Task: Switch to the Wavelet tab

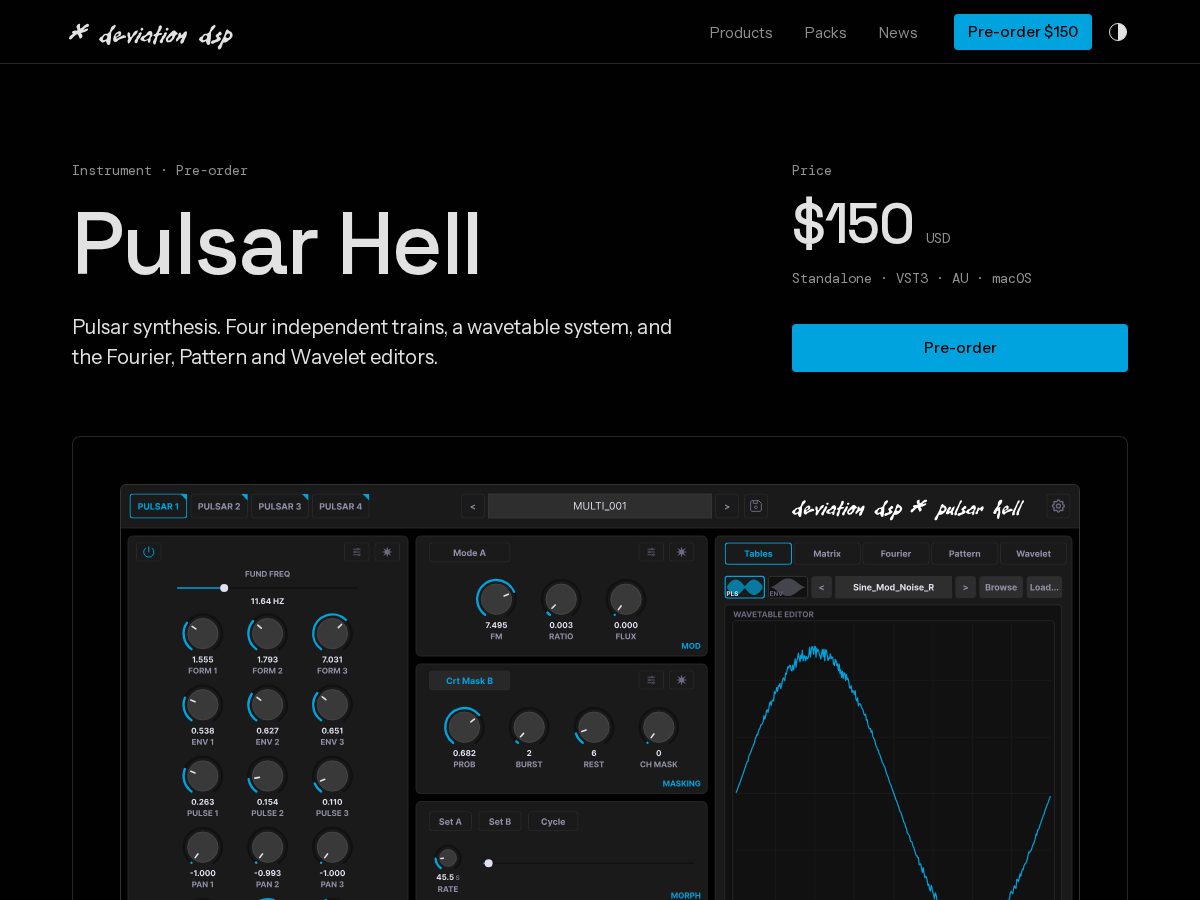Action: [1033, 553]
